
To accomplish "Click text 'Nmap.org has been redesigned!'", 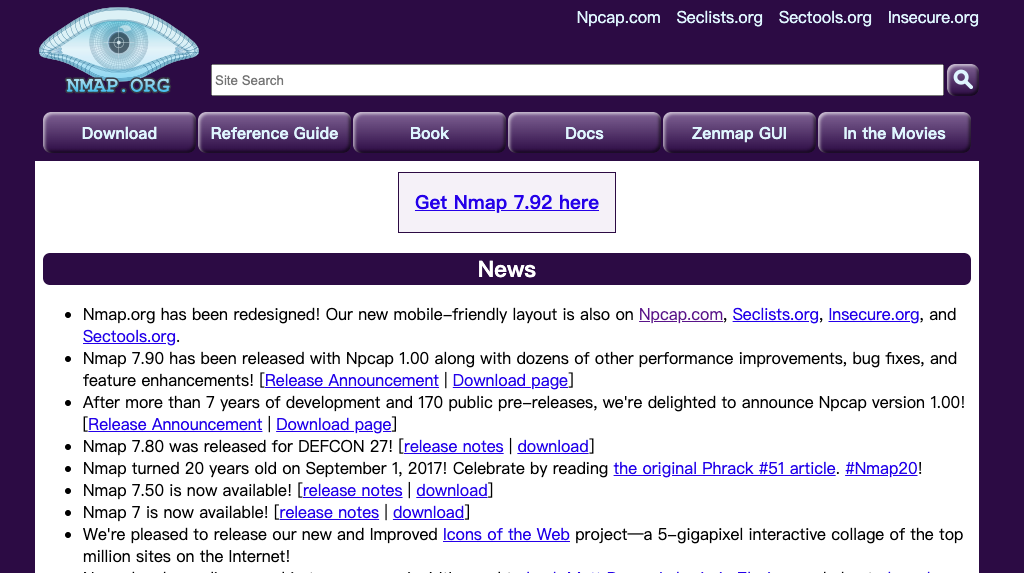I will pyautogui.click(x=201, y=315).
